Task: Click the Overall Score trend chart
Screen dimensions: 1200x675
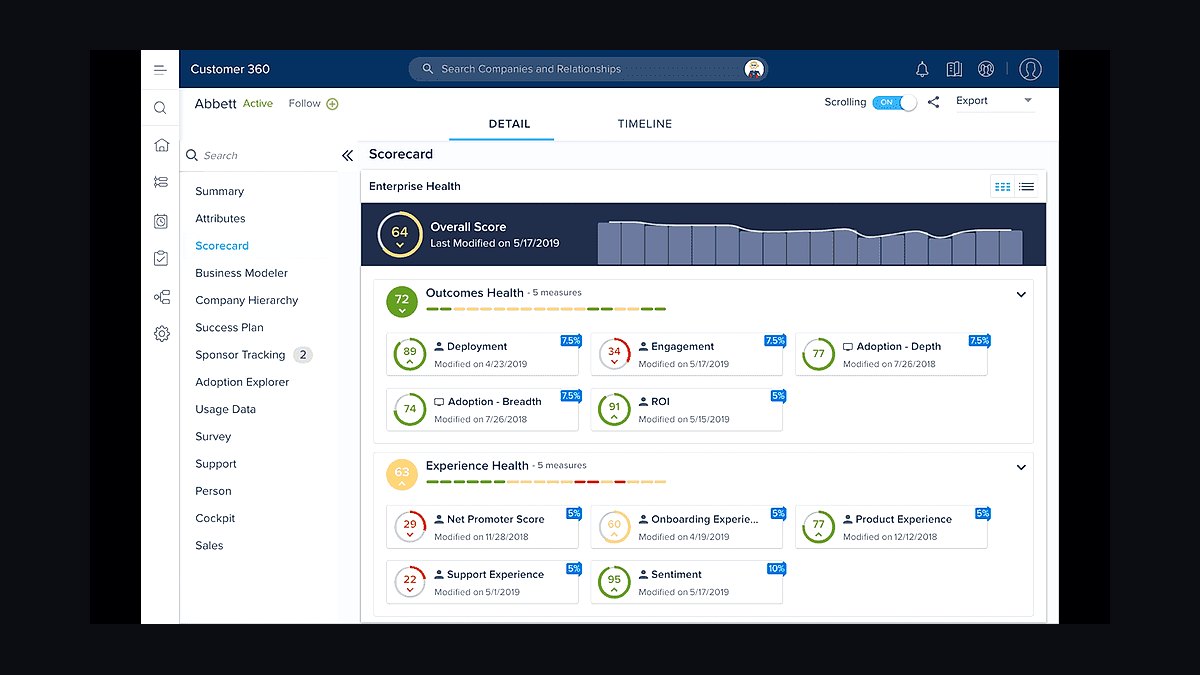Action: click(810, 241)
